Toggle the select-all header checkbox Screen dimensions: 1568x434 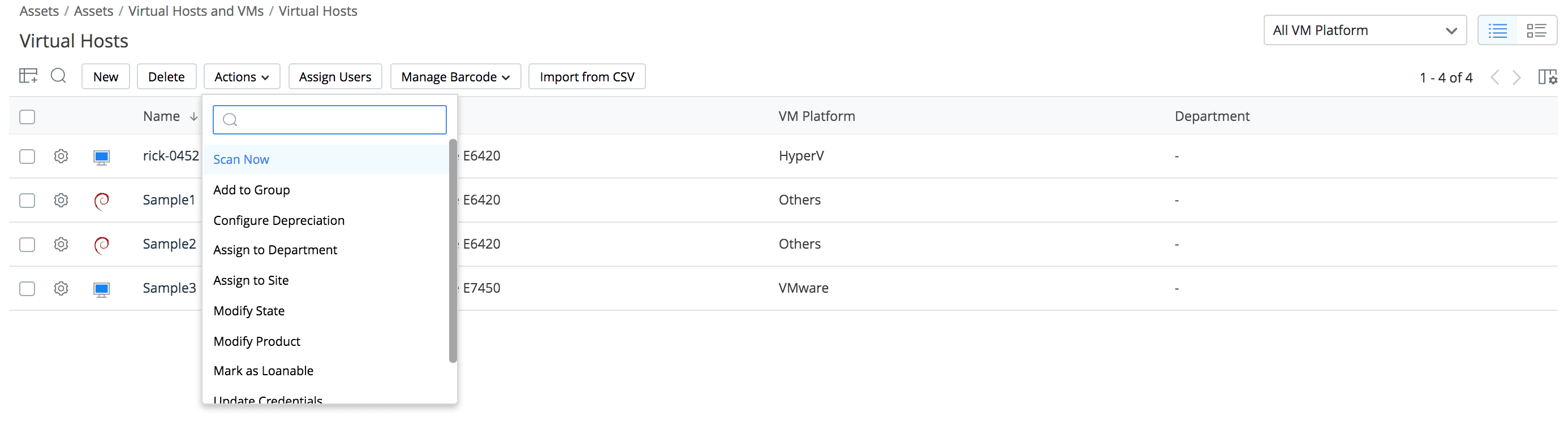27,117
